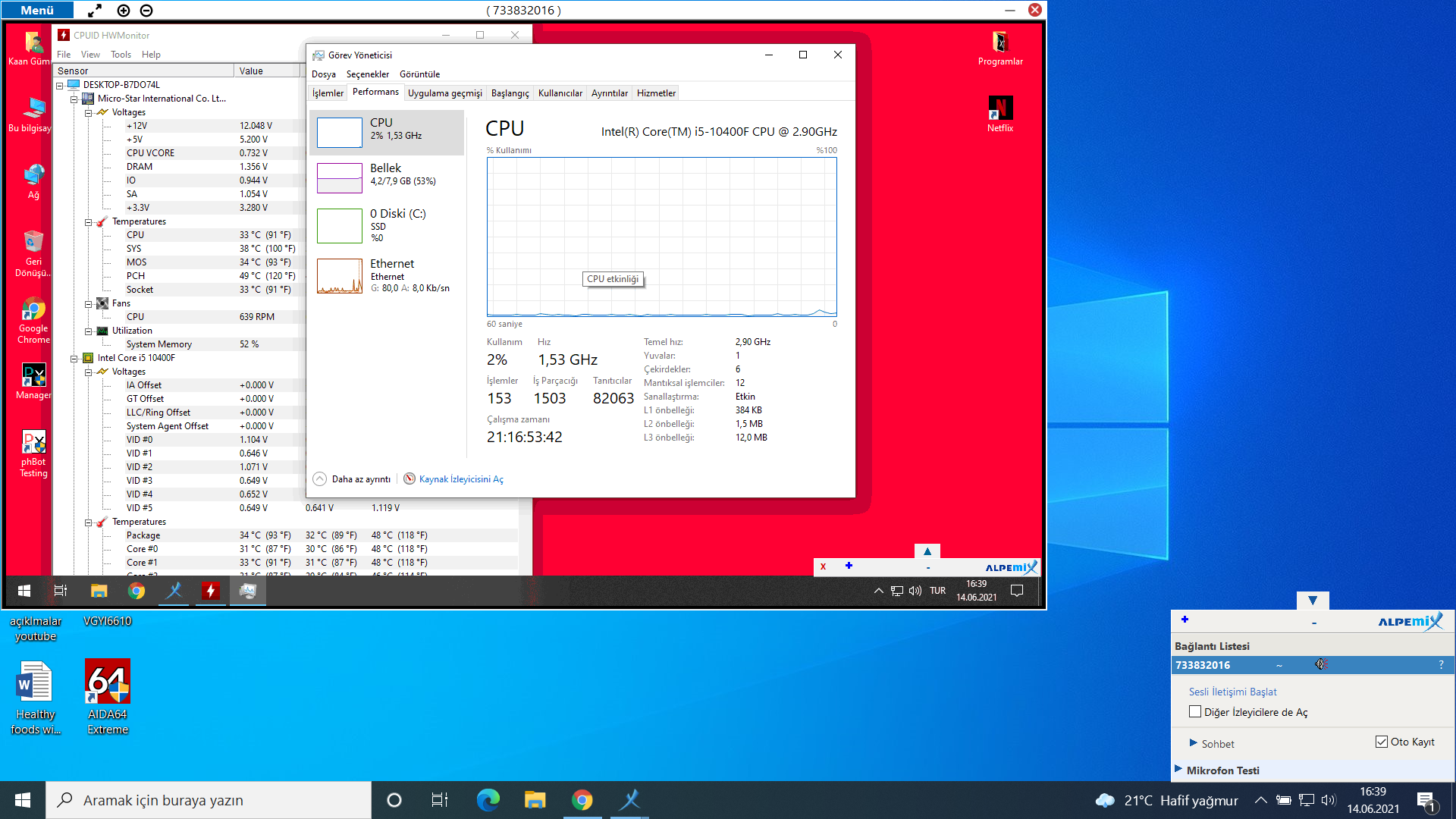Click the local search box Aramak için buraya yazın
Screen dimensions: 1456x819
pyautogui.click(x=209, y=800)
